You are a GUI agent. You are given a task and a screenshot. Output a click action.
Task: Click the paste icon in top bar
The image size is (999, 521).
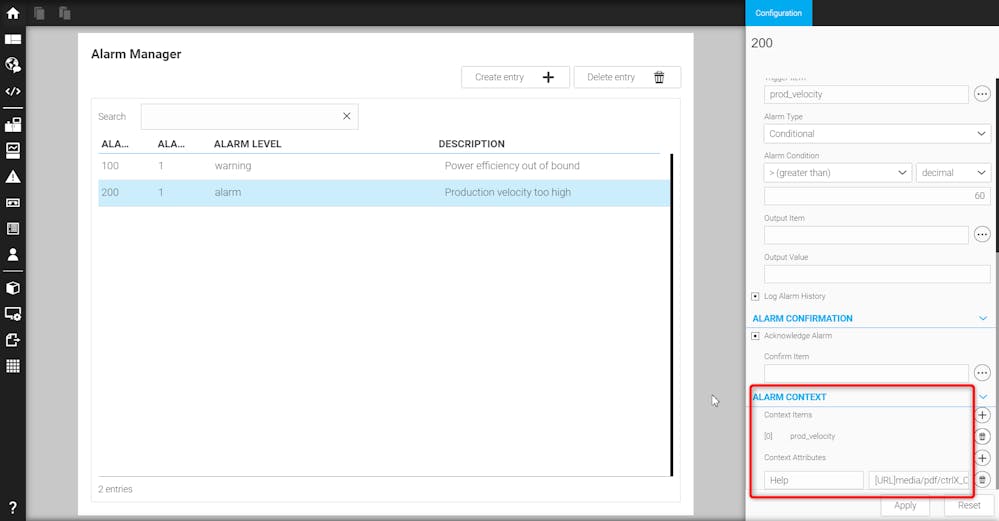click(64, 13)
